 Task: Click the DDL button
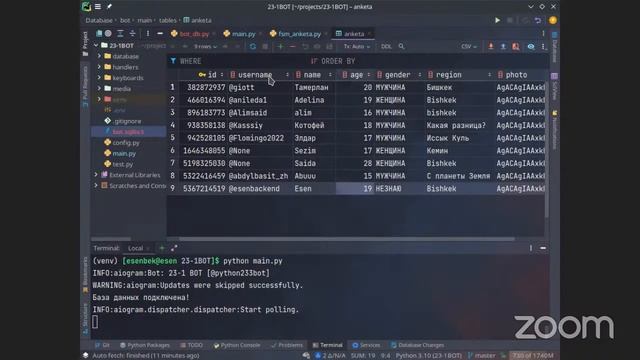pyautogui.click(x=386, y=47)
